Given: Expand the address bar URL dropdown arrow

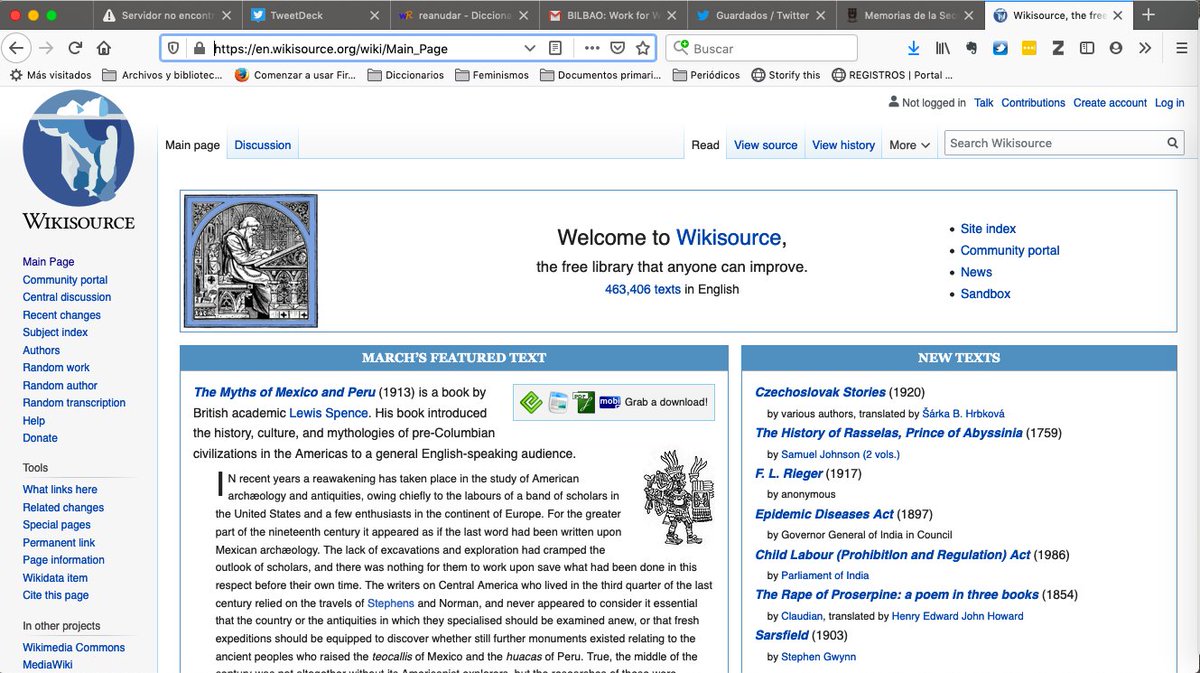Looking at the screenshot, I should (x=530, y=48).
